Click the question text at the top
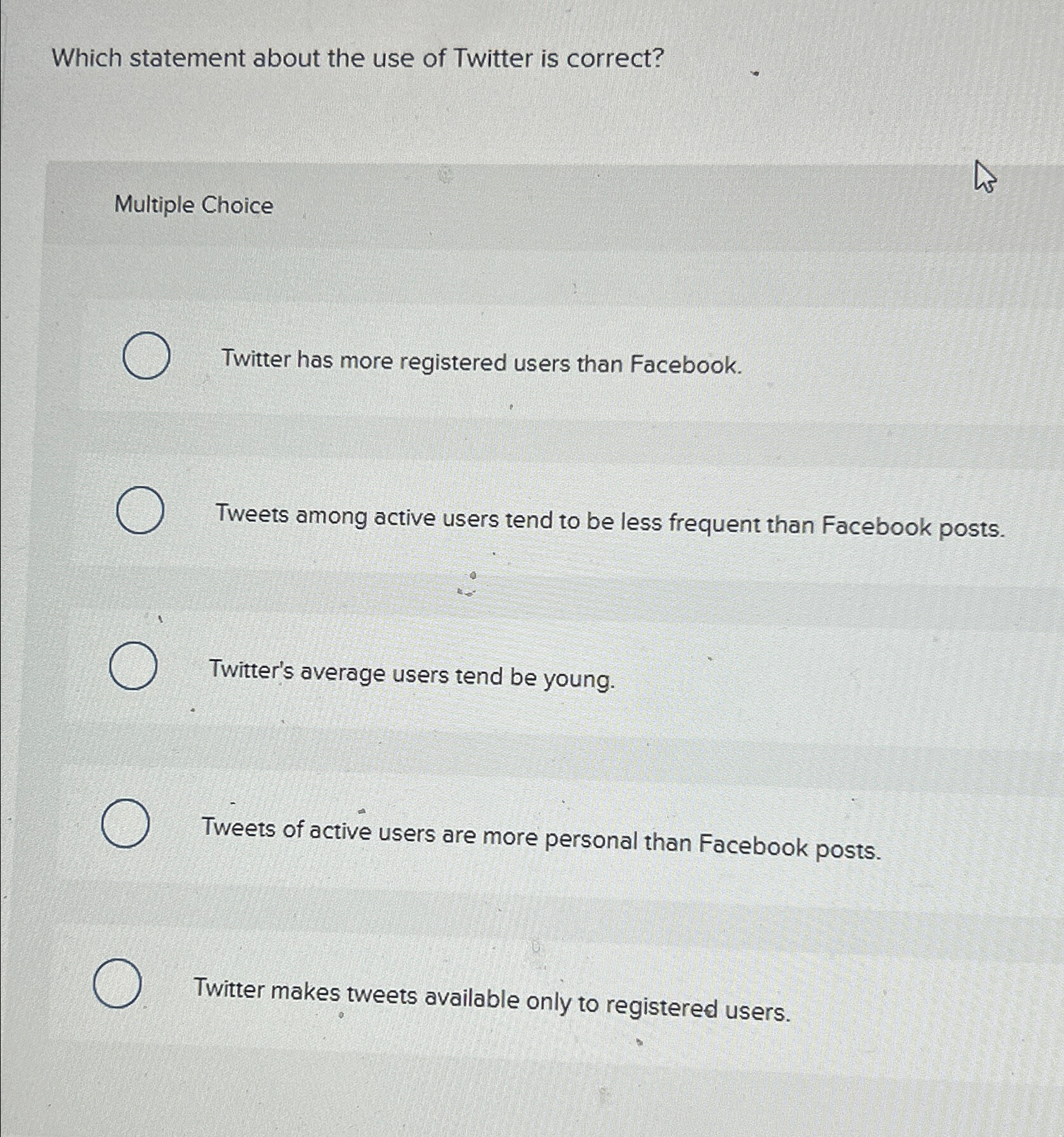Image resolution: width=1064 pixels, height=1137 pixels. pyautogui.click(x=358, y=60)
